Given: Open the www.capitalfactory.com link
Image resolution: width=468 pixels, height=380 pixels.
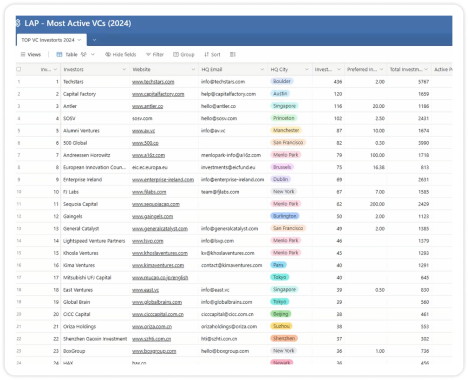Looking at the screenshot, I should tap(158, 94).
